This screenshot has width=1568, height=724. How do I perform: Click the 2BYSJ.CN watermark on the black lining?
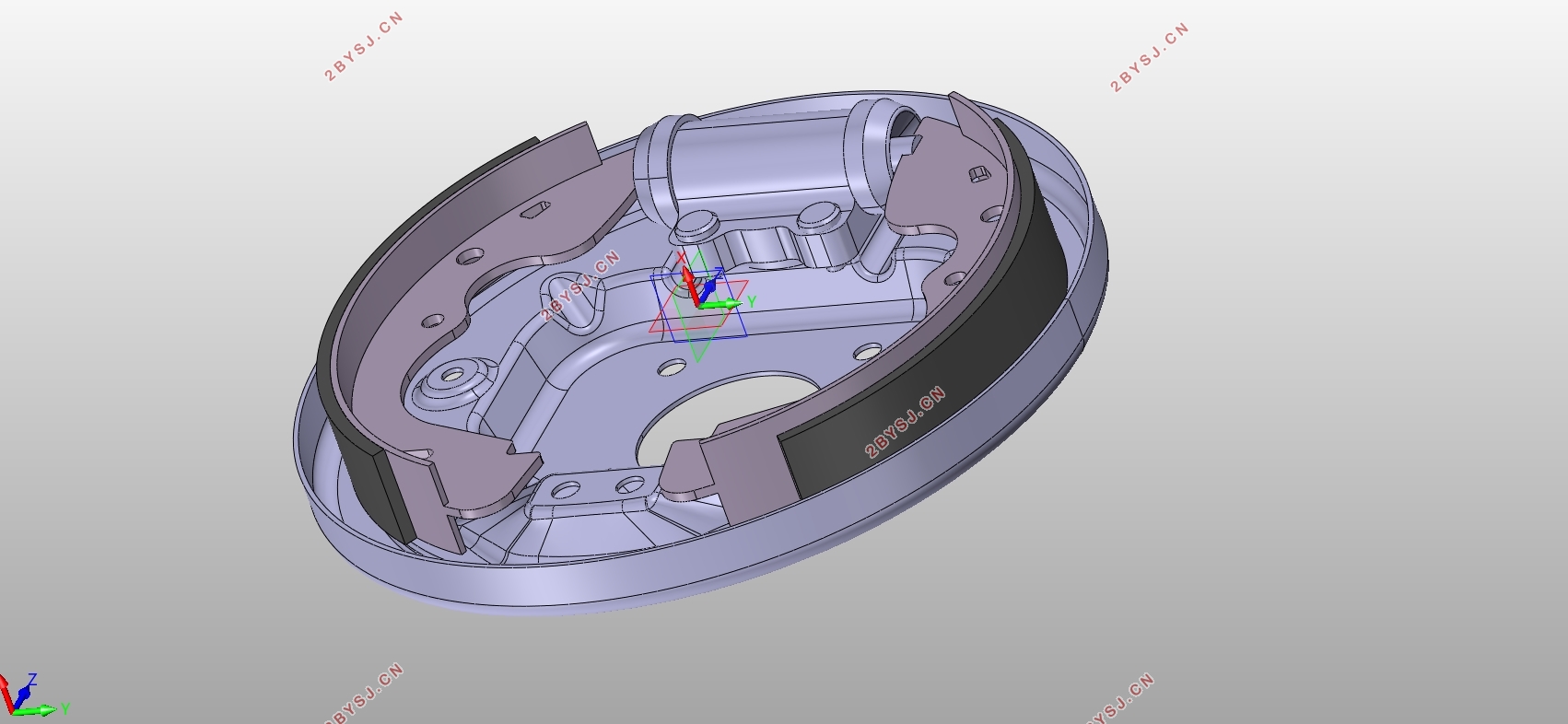pos(906,422)
